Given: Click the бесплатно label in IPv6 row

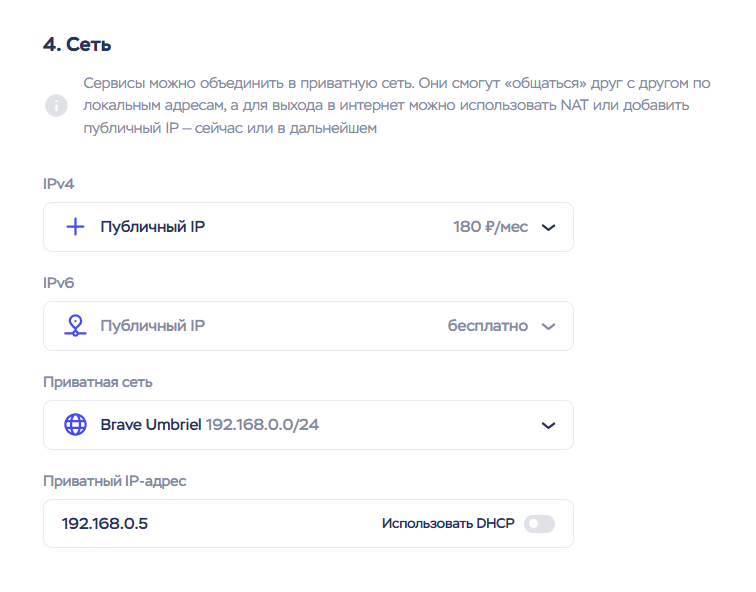Looking at the screenshot, I should 487,326.
